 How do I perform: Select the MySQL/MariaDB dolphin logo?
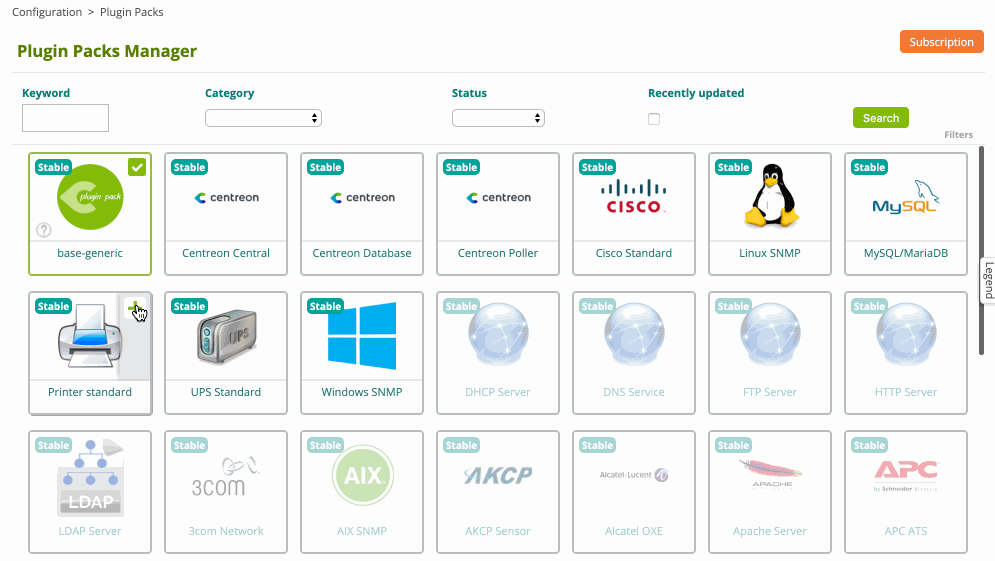tap(905, 197)
